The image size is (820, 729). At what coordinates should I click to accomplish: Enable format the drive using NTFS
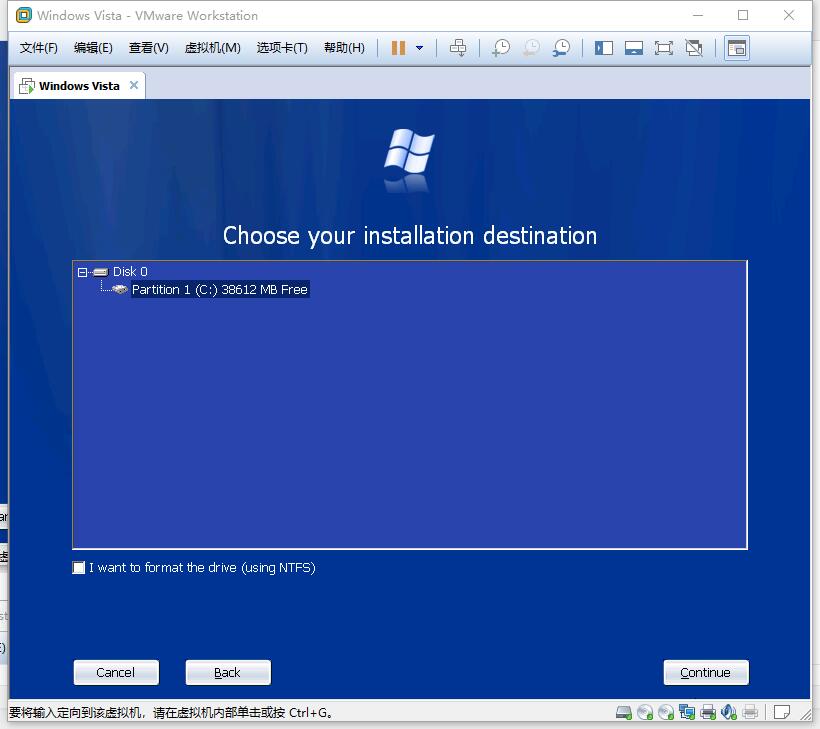point(78,568)
